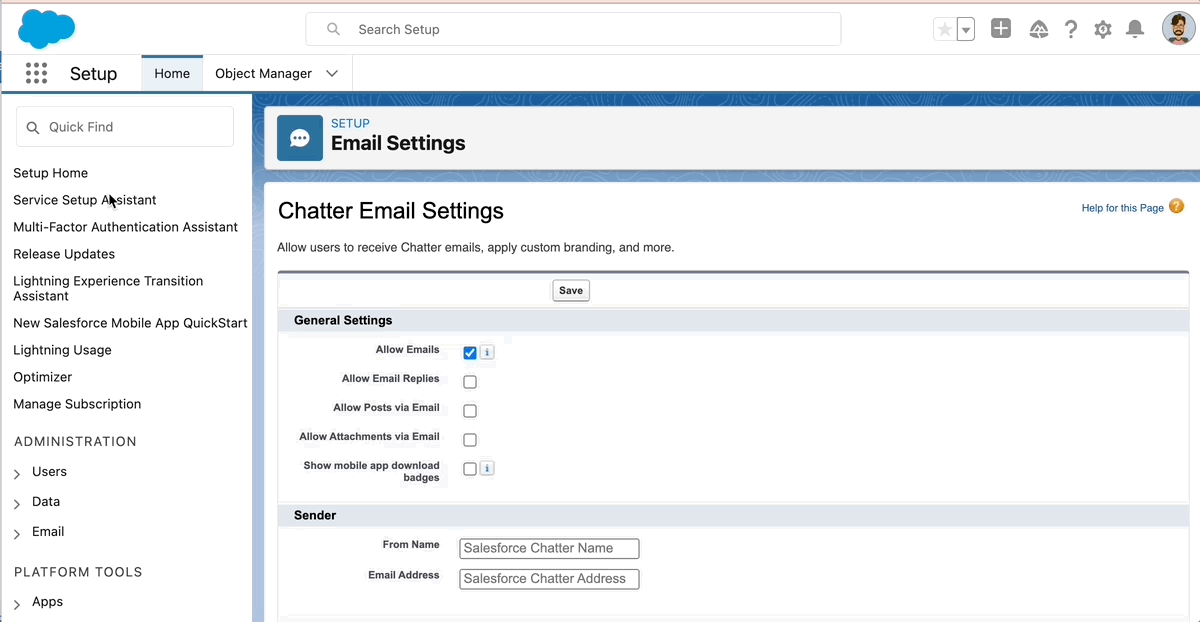1200x622 pixels.
Task: Enable the Allow Email Replies checkbox
Action: pos(470,382)
